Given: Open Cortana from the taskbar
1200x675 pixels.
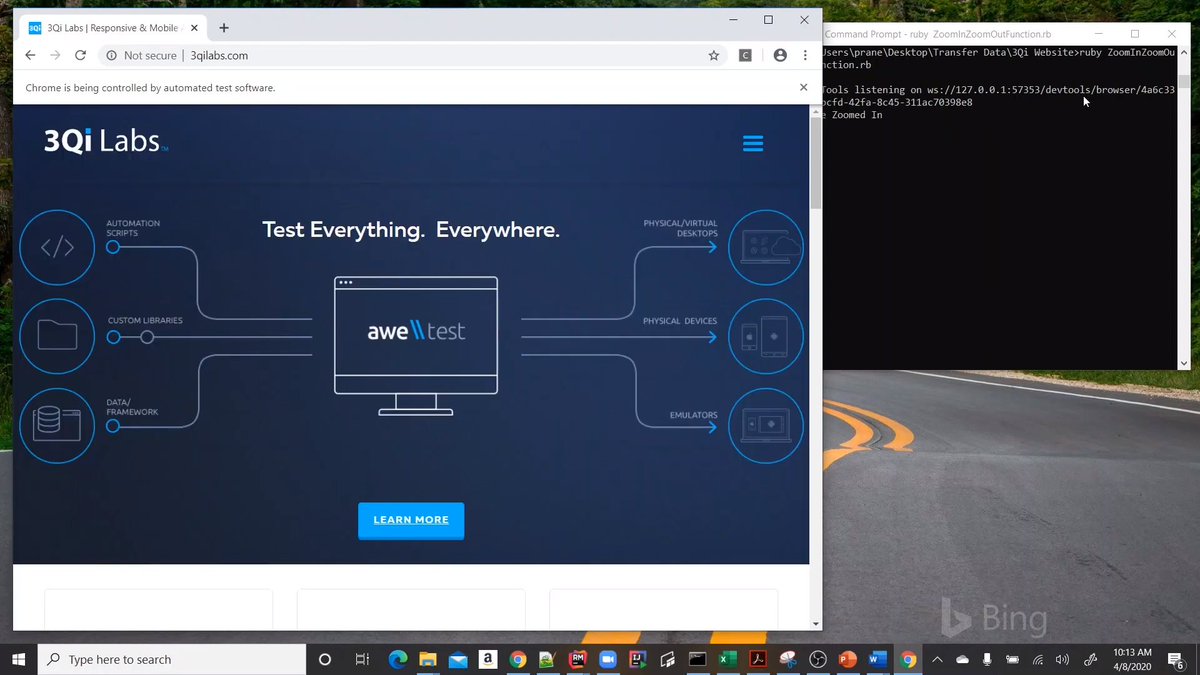Looking at the screenshot, I should 325,659.
